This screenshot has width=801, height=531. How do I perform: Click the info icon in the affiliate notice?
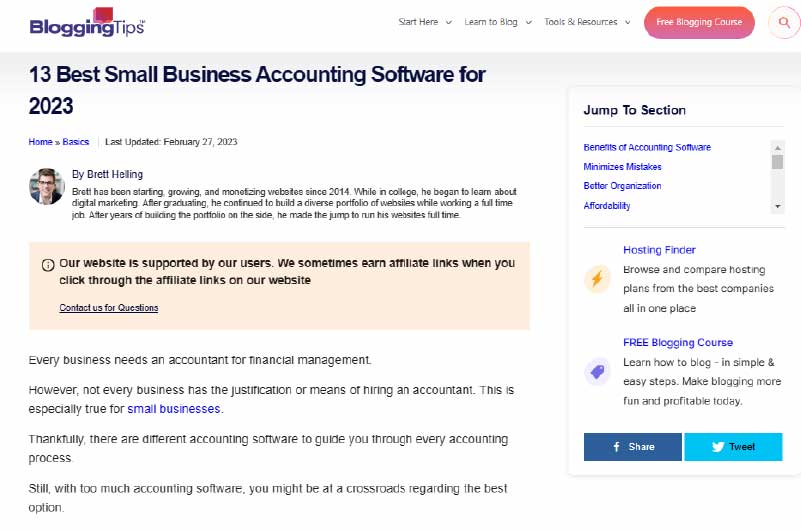click(x=48, y=265)
